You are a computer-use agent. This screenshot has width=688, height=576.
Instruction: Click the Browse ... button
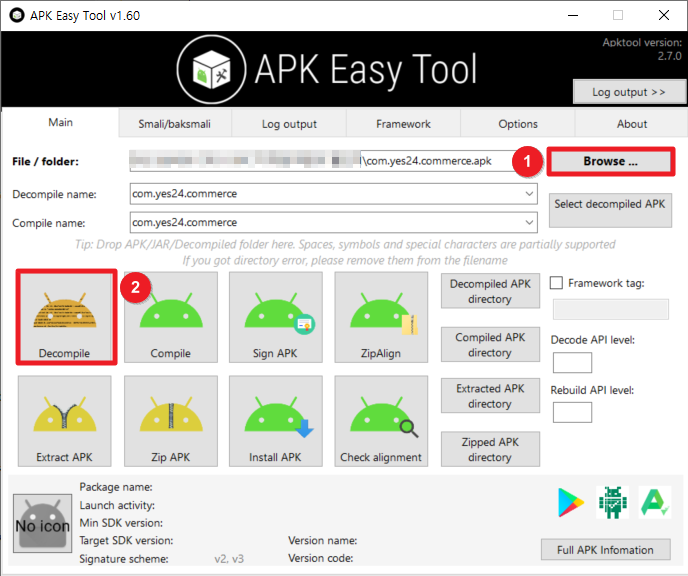tap(610, 161)
